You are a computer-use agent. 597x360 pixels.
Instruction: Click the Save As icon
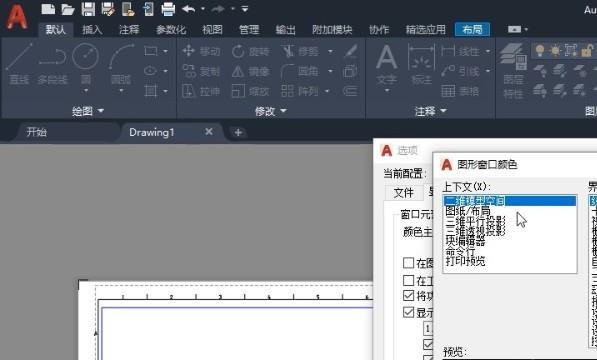(108, 9)
